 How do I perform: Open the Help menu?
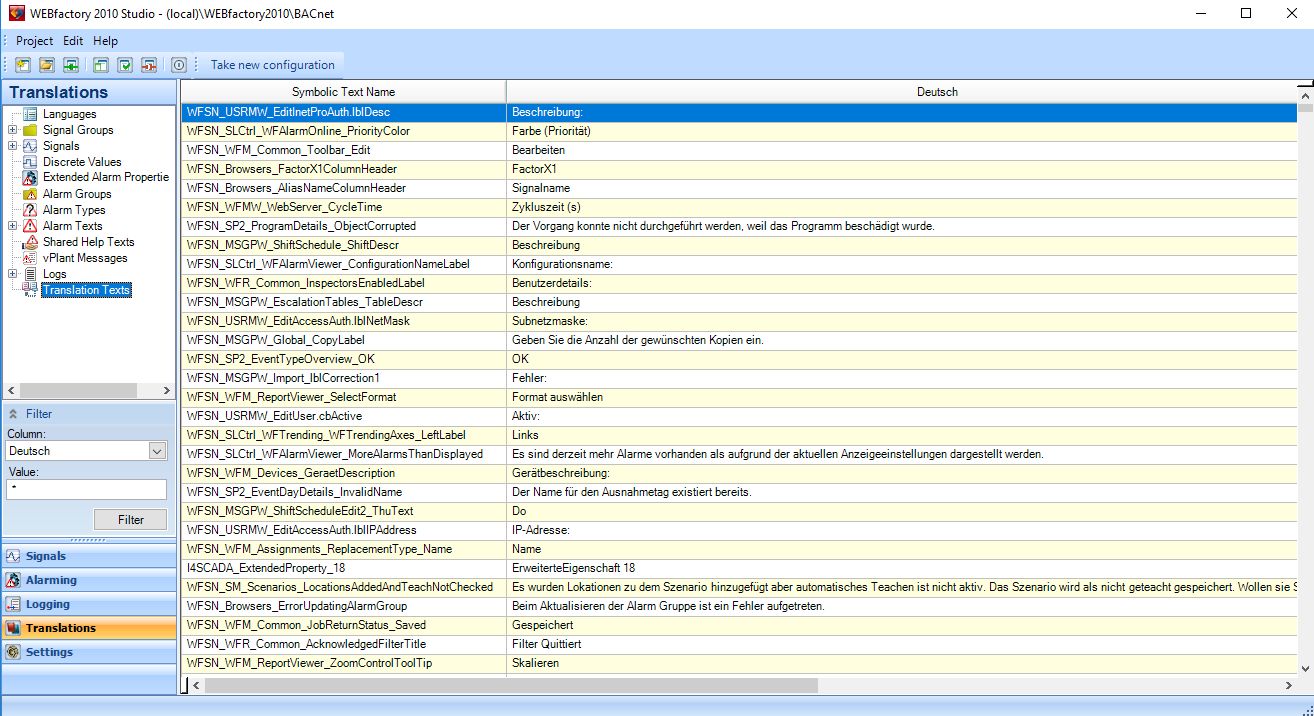coord(105,41)
